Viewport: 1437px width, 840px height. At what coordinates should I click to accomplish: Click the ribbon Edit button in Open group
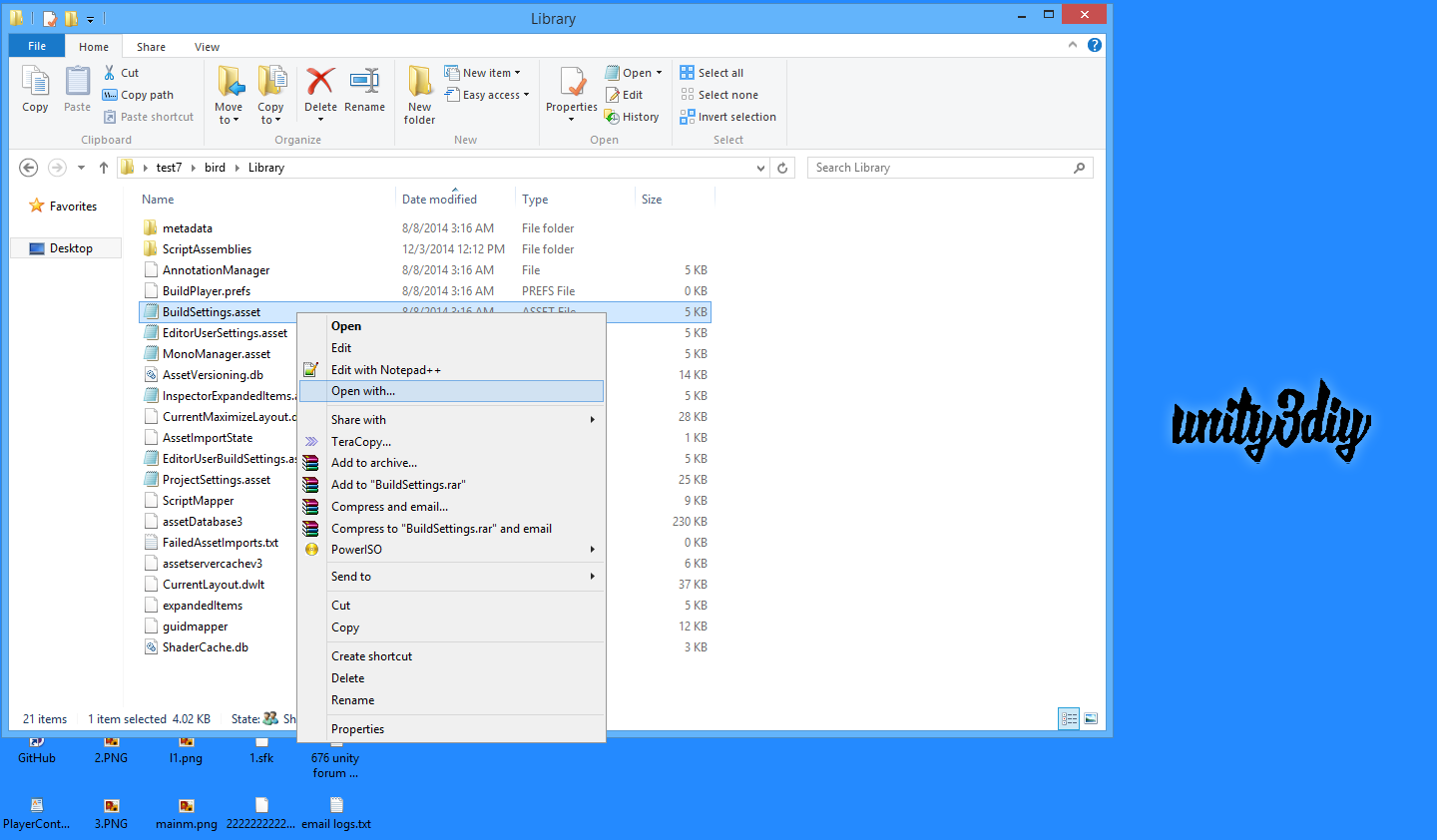(x=625, y=95)
